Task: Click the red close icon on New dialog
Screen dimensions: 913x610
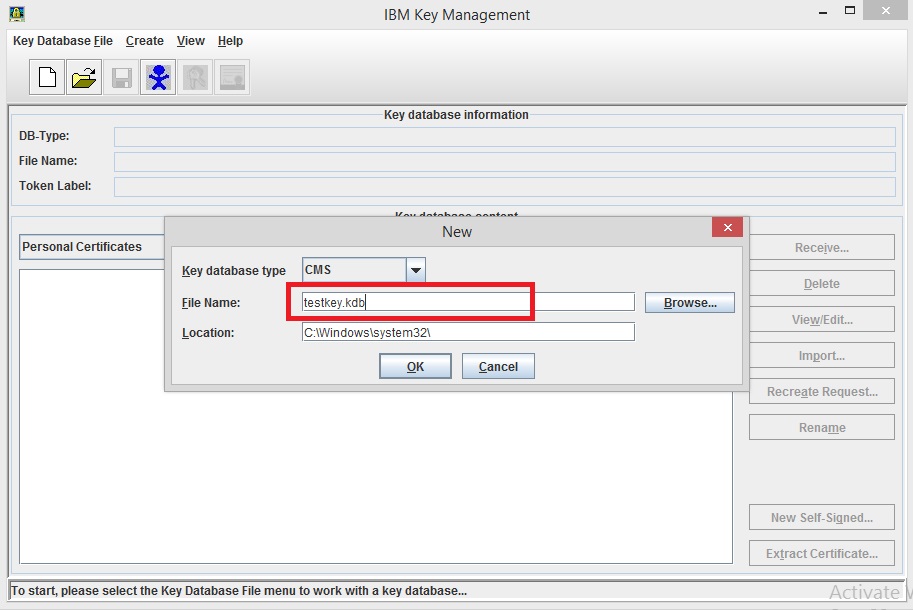Action: (x=727, y=227)
